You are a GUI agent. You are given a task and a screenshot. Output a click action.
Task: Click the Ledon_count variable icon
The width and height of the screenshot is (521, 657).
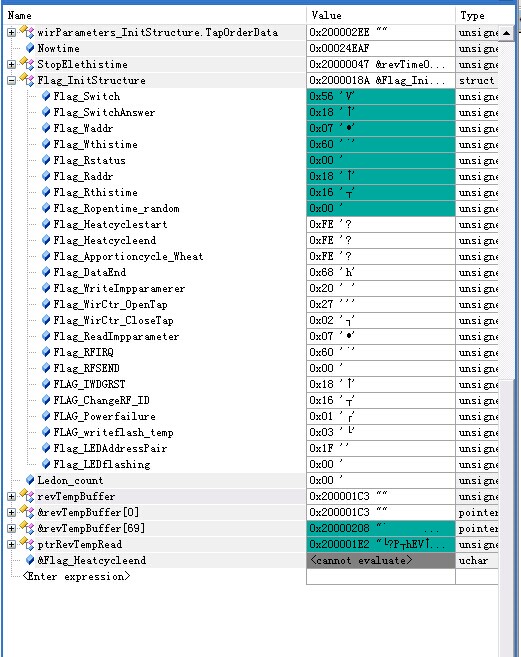click(30, 480)
